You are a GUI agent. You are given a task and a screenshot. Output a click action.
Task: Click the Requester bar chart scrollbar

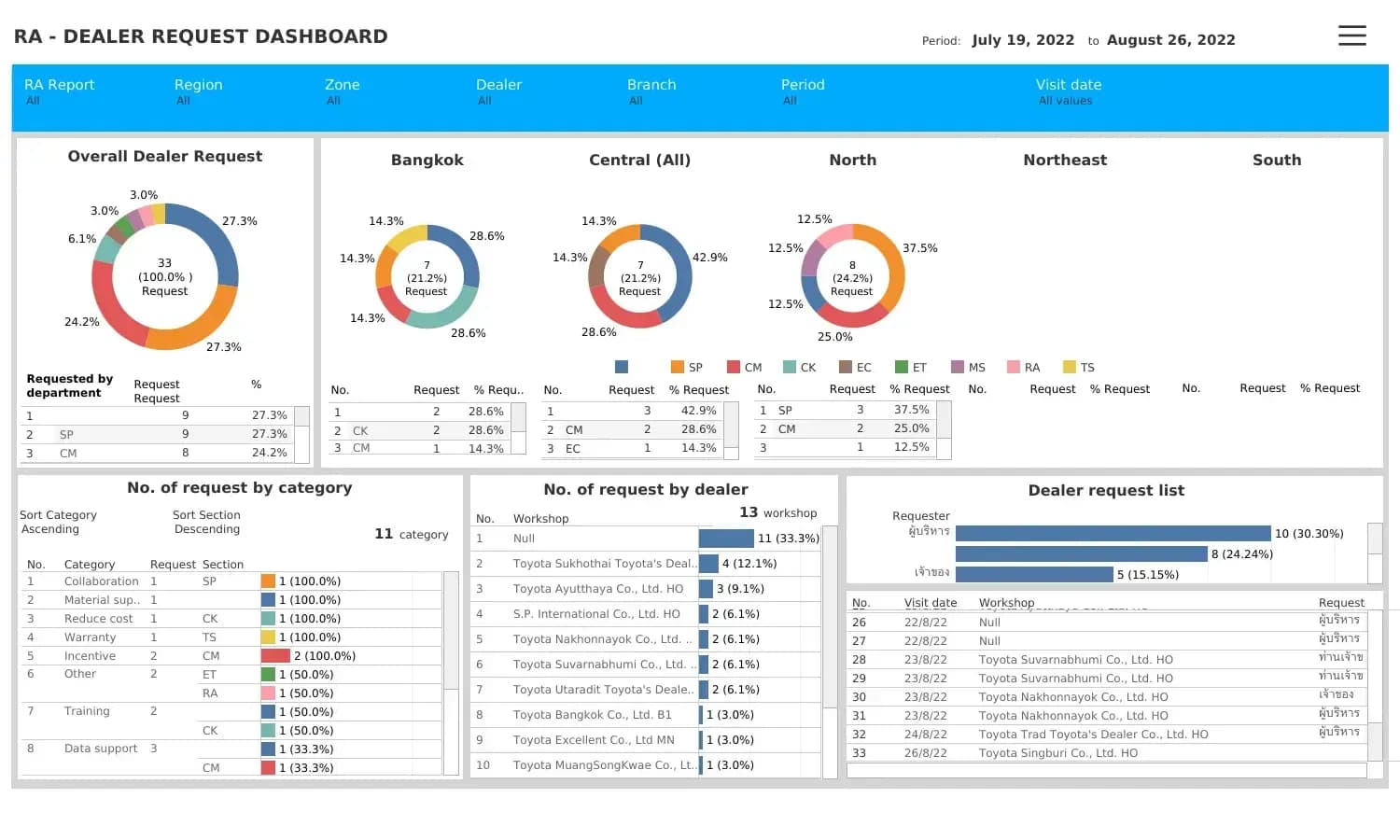pos(1375,553)
